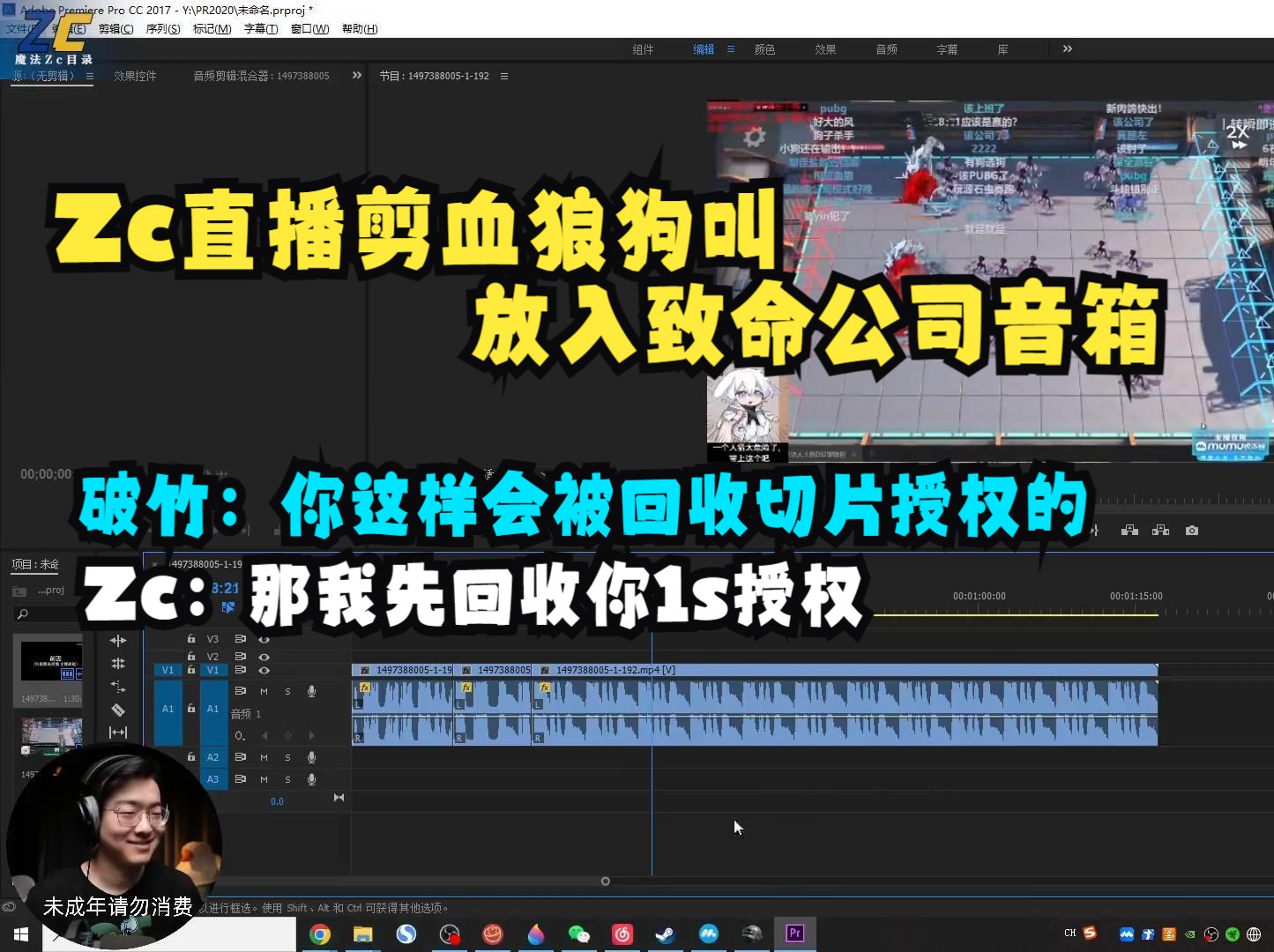Toggle sync lock on track V2
The image size is (1274, 952).
(x=240, y=656)
